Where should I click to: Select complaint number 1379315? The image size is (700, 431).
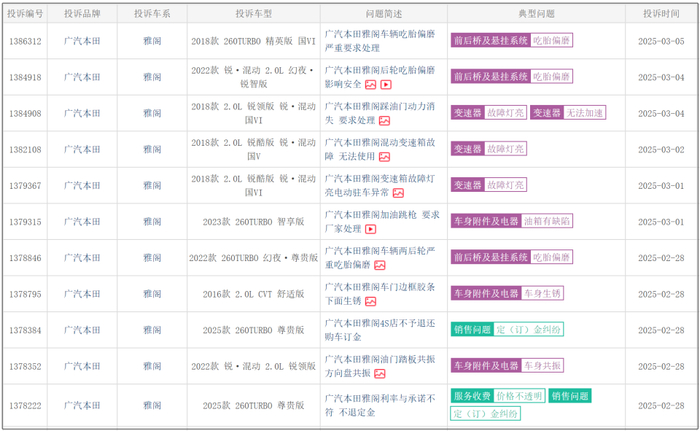point(25,222)
